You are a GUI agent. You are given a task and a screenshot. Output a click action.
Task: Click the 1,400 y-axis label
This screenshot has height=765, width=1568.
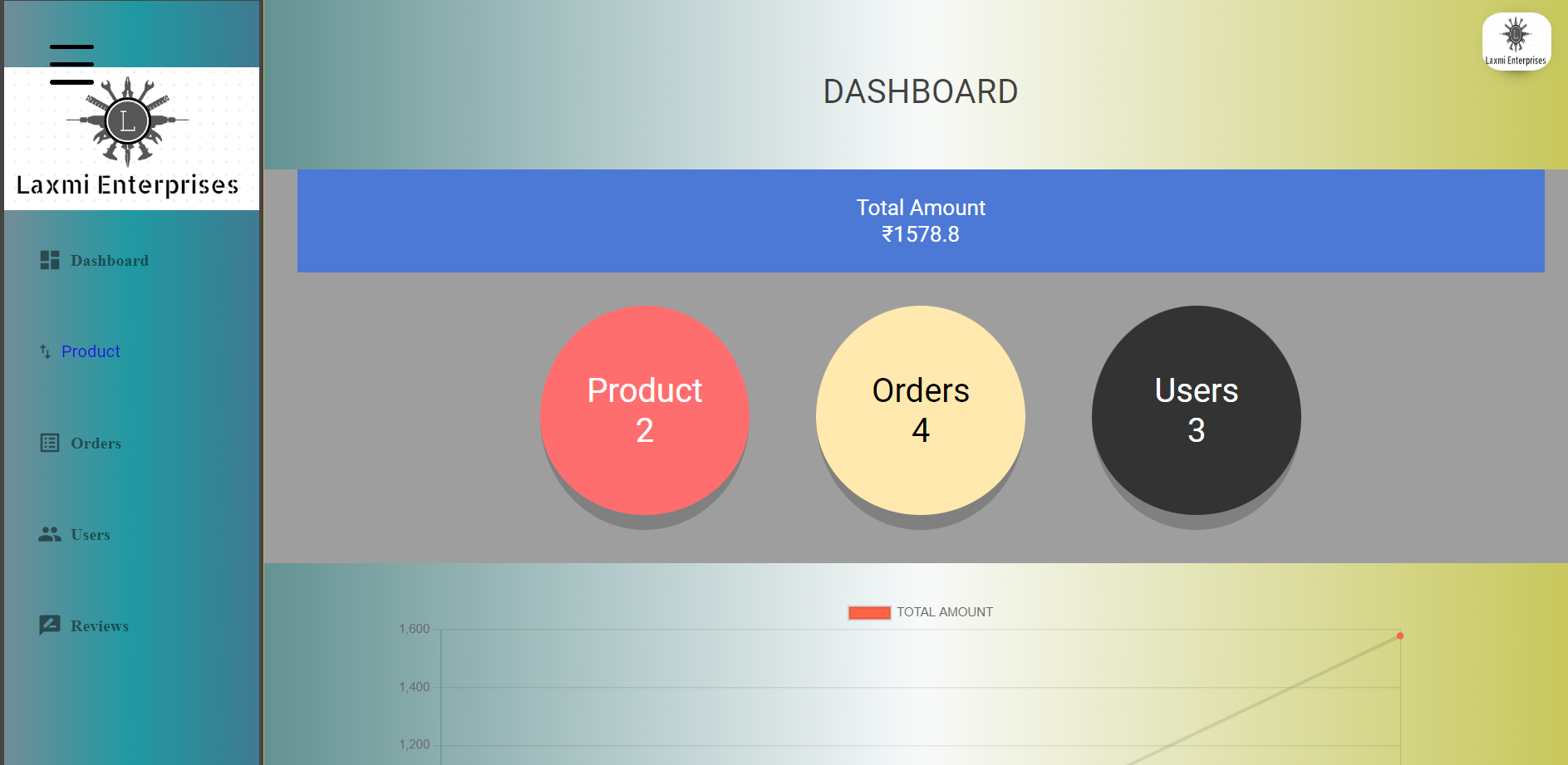415,687
